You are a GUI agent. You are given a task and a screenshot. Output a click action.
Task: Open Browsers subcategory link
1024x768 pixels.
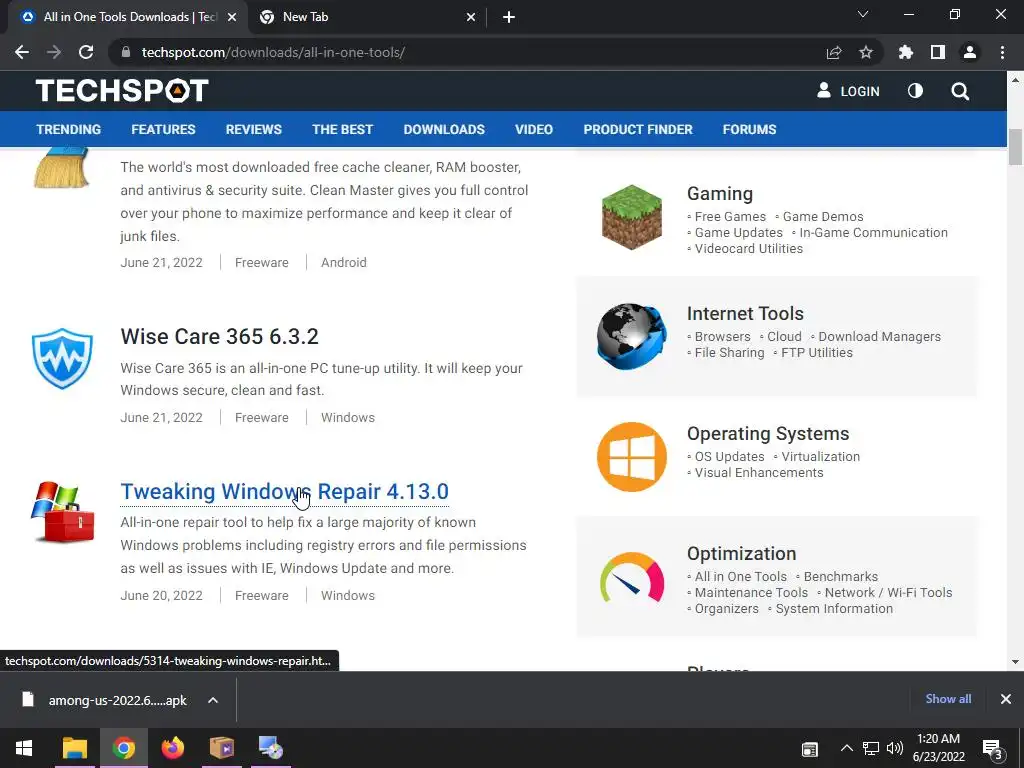click(x=722, y=337)
